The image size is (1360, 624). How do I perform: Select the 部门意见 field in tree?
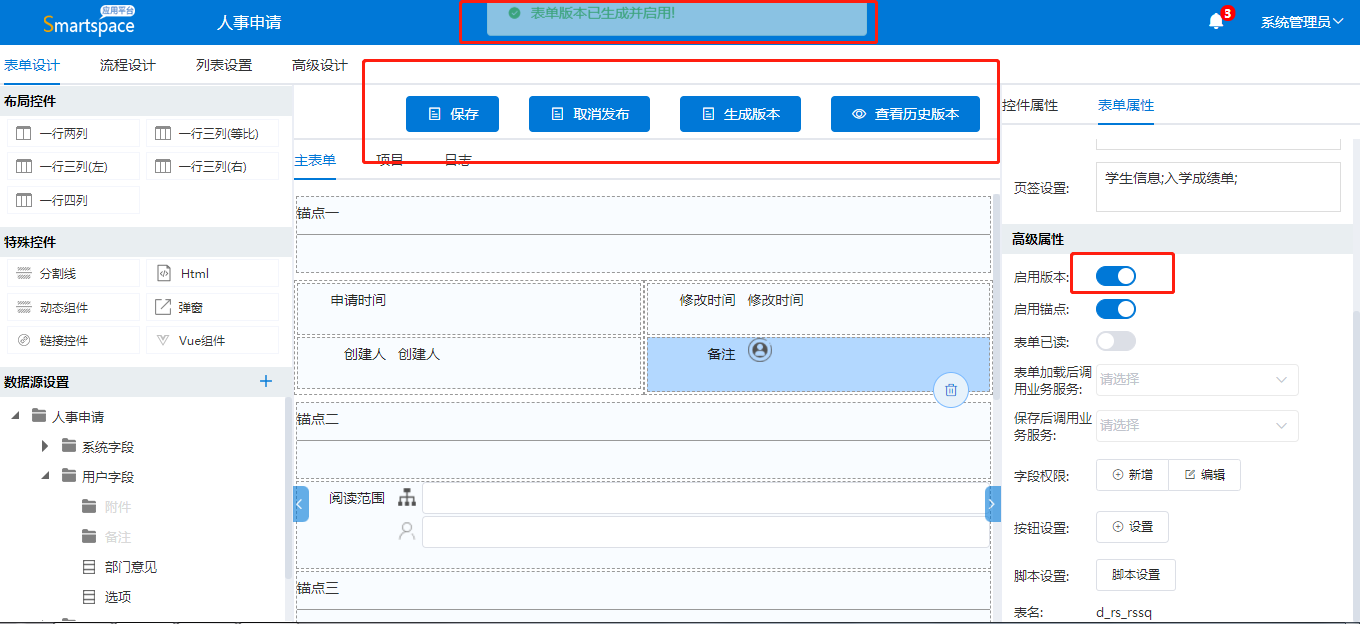coord(131,567)
